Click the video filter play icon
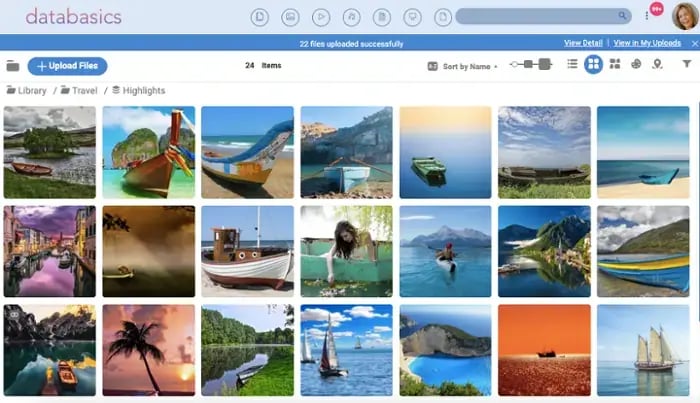The width and height of the screenshot is (700, 403). (321, 17)
